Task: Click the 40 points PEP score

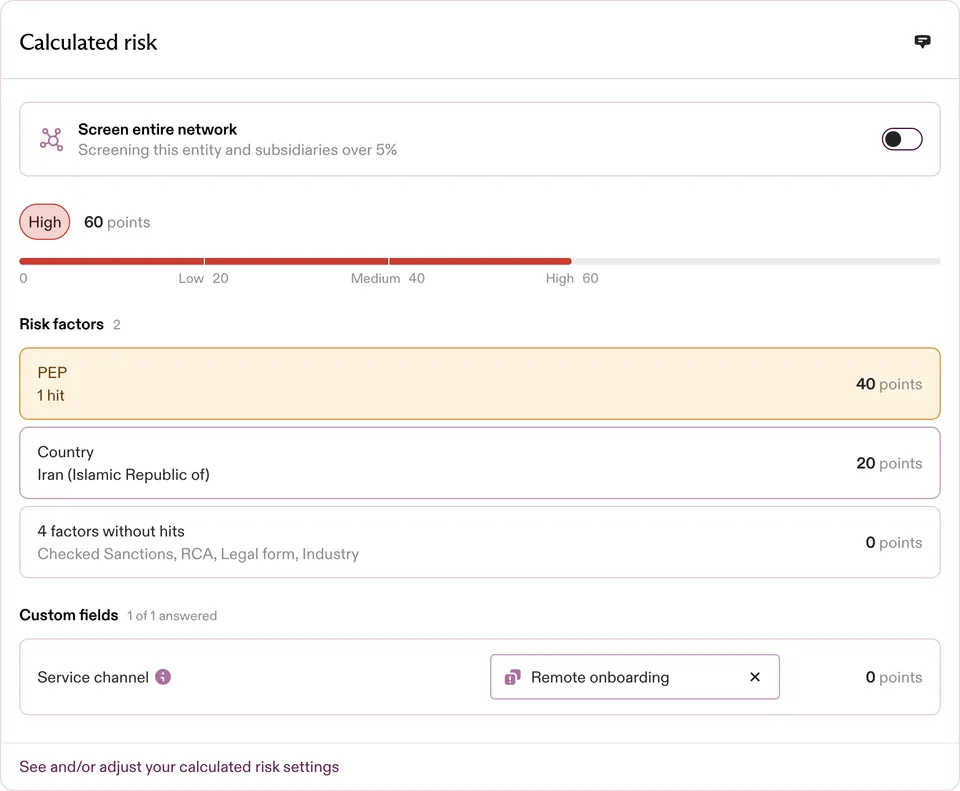Action: (x=889, y=384)
